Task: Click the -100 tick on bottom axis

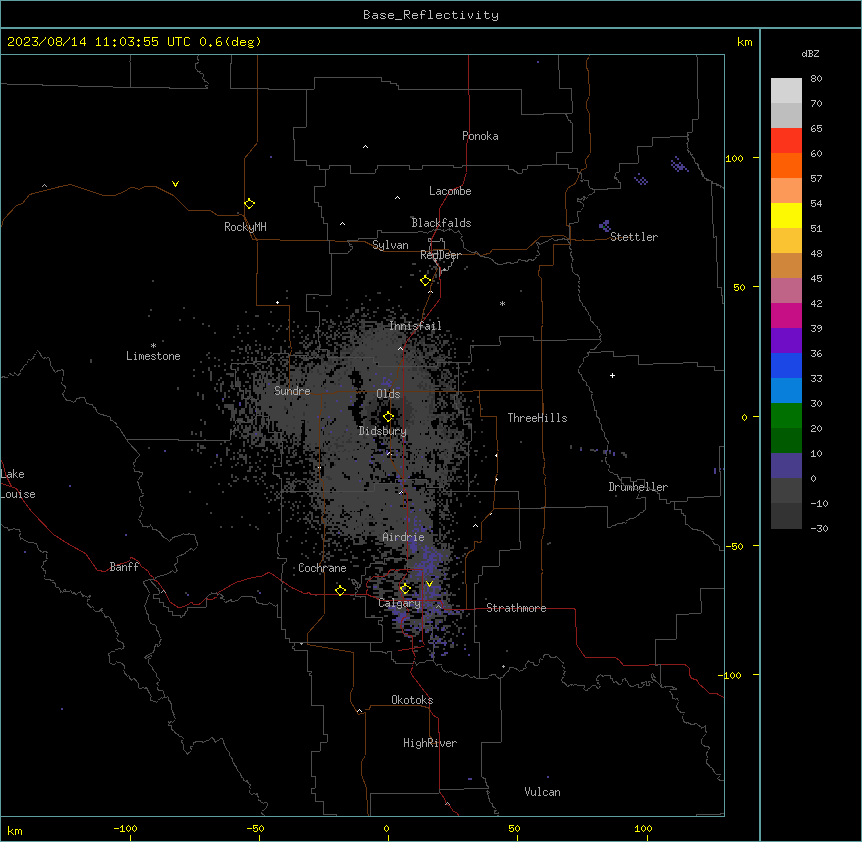Action: coord(125,828)
